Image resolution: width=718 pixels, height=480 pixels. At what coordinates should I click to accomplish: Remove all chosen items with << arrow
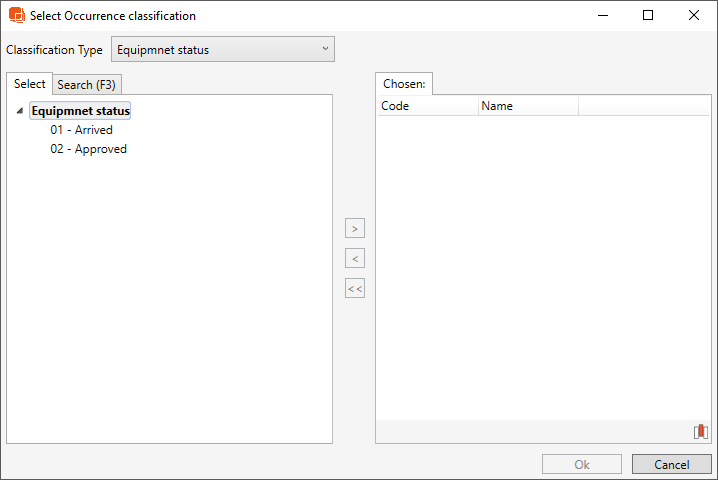pyautogui.click(x=355, y=289)
